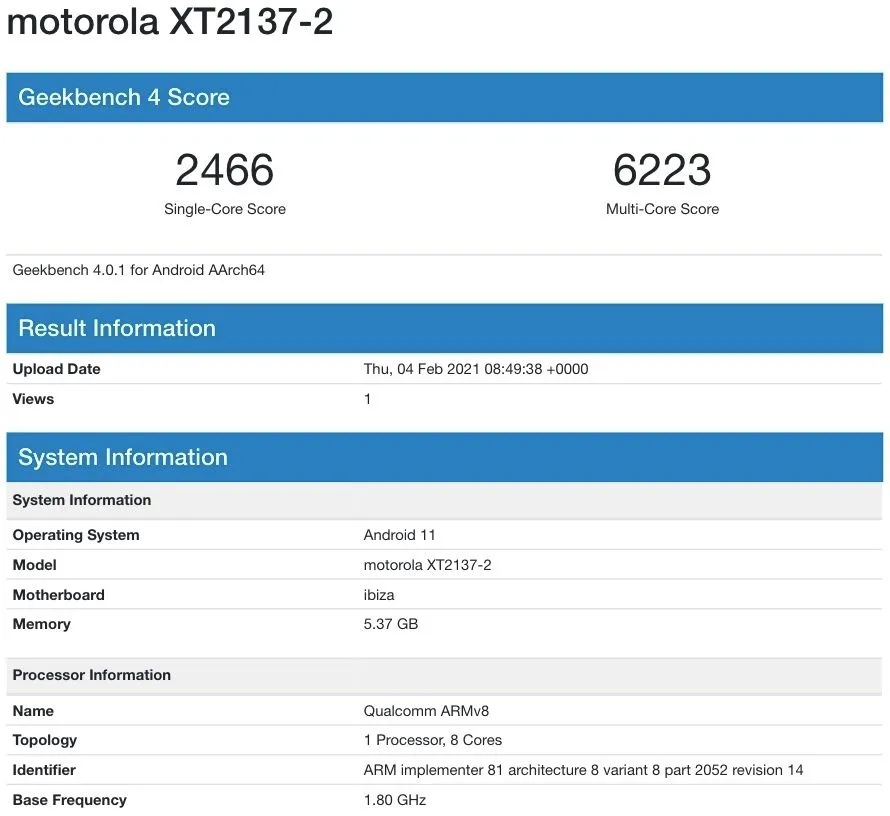
Task: Click the Operating System row label
Action: [75, 534]
